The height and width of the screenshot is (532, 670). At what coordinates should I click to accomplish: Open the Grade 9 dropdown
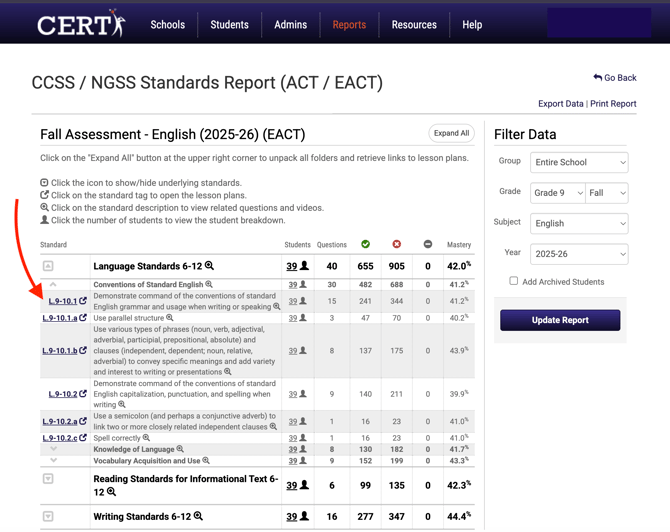point(558,193)
